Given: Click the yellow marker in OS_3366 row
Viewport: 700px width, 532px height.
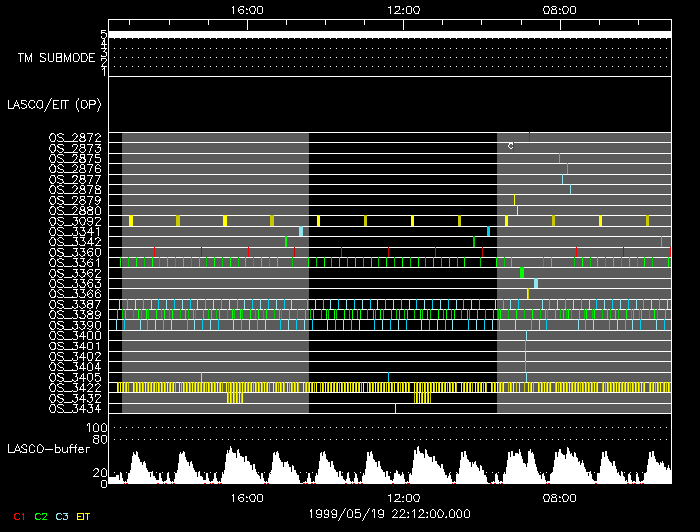Looking at the screenshot, I should tap(528, 294).
